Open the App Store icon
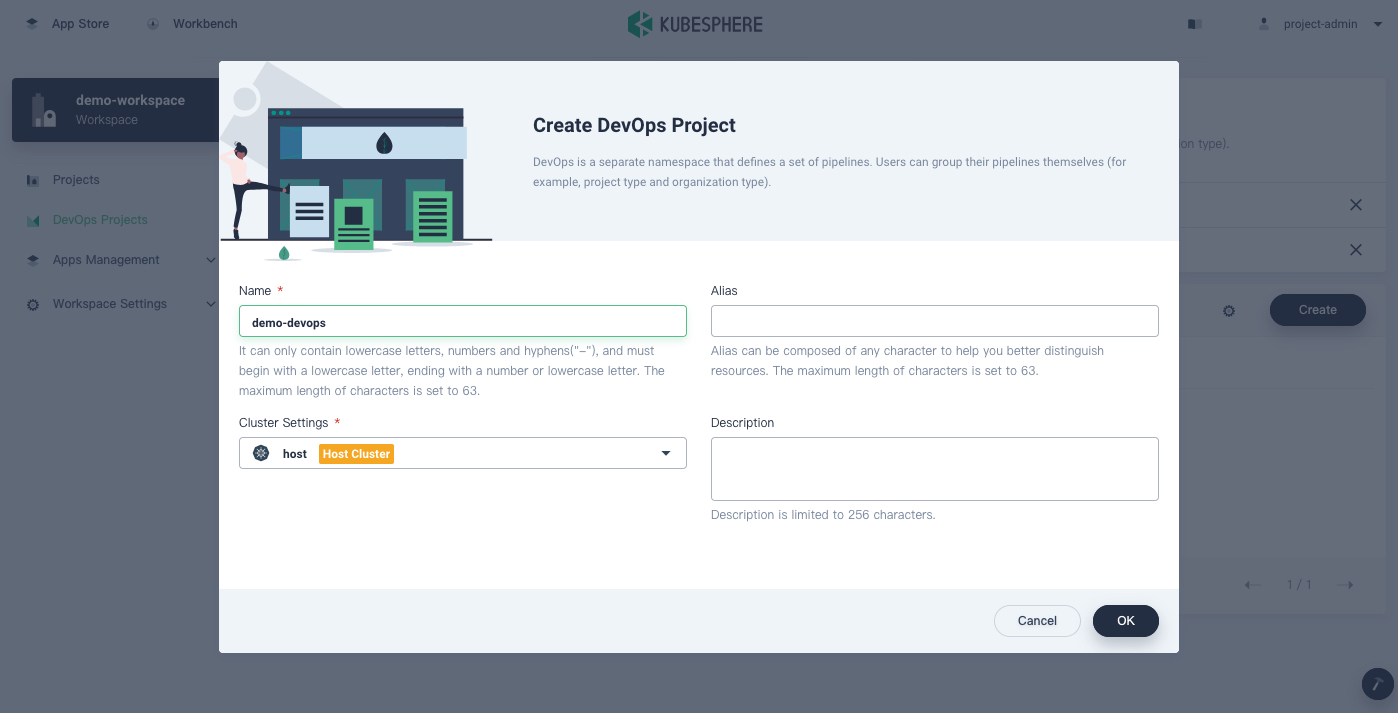 (x=33, y=24)
